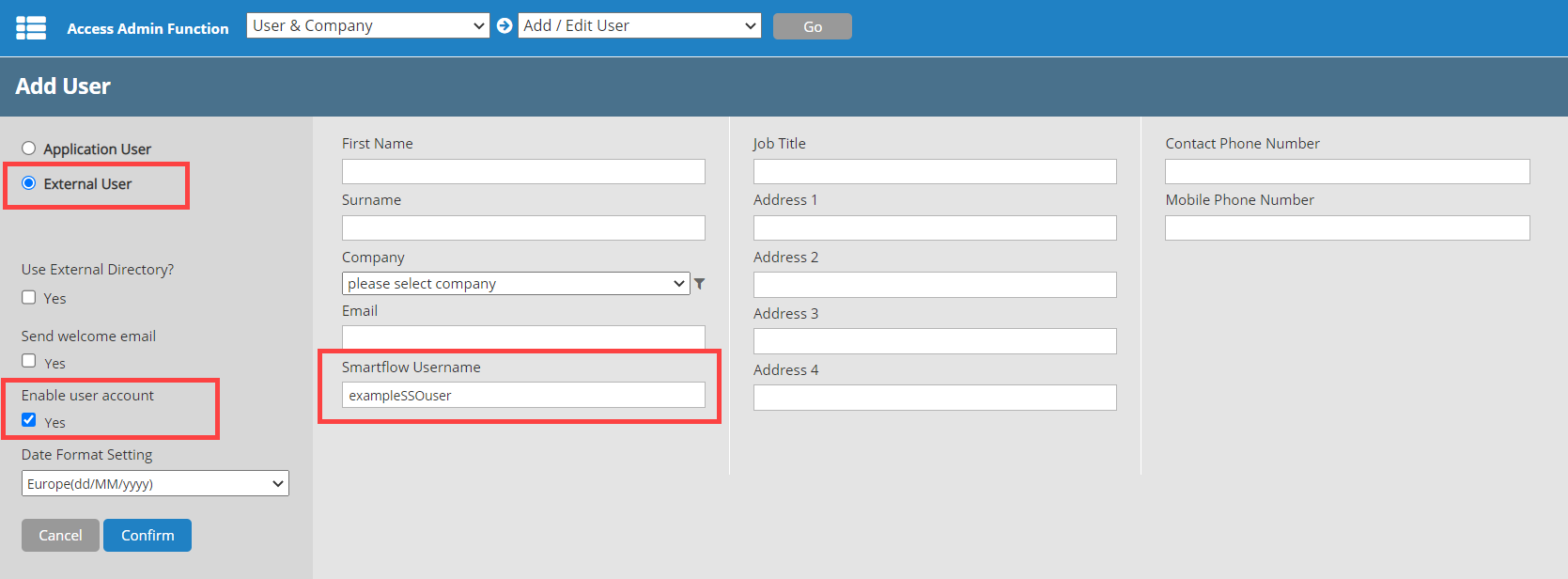Image resolution: width=1568 pixels, height=579 pixels.
Task: Click the Email input field
Action: tap(523, 336)
